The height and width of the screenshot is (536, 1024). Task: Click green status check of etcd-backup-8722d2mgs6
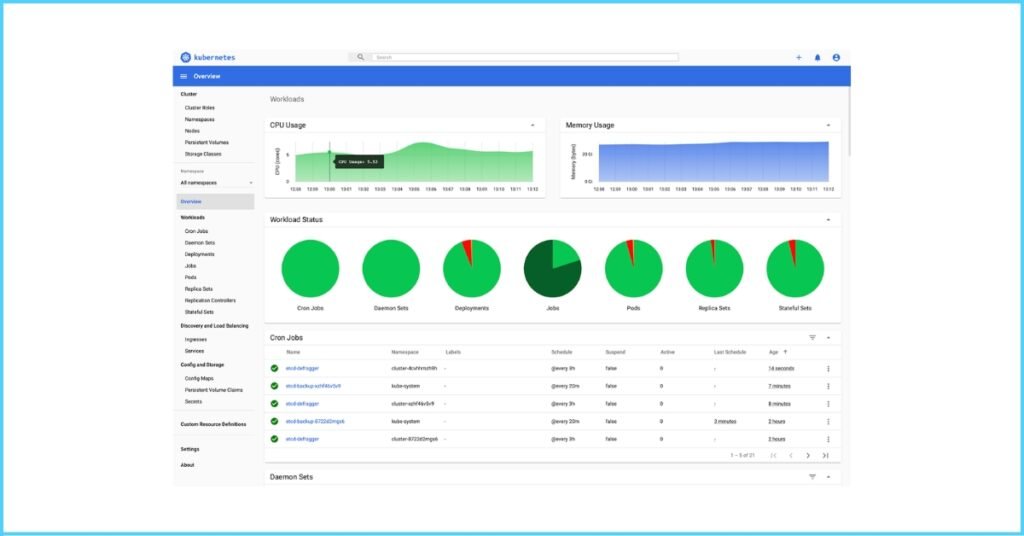pyautogui.click(x=274, y=421)
